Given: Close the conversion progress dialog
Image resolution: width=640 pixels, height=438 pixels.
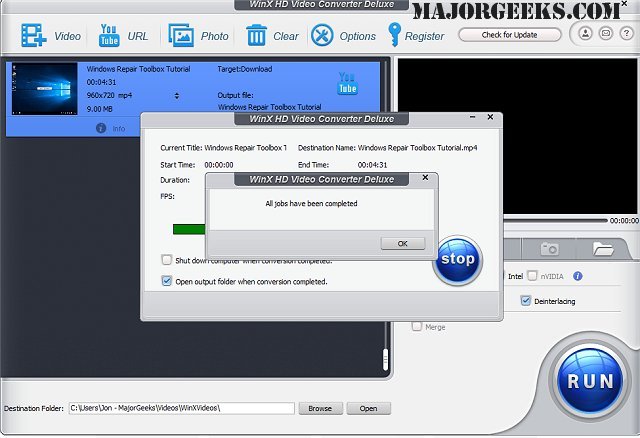Looking at the screenshot, I should tap(491, 117).
